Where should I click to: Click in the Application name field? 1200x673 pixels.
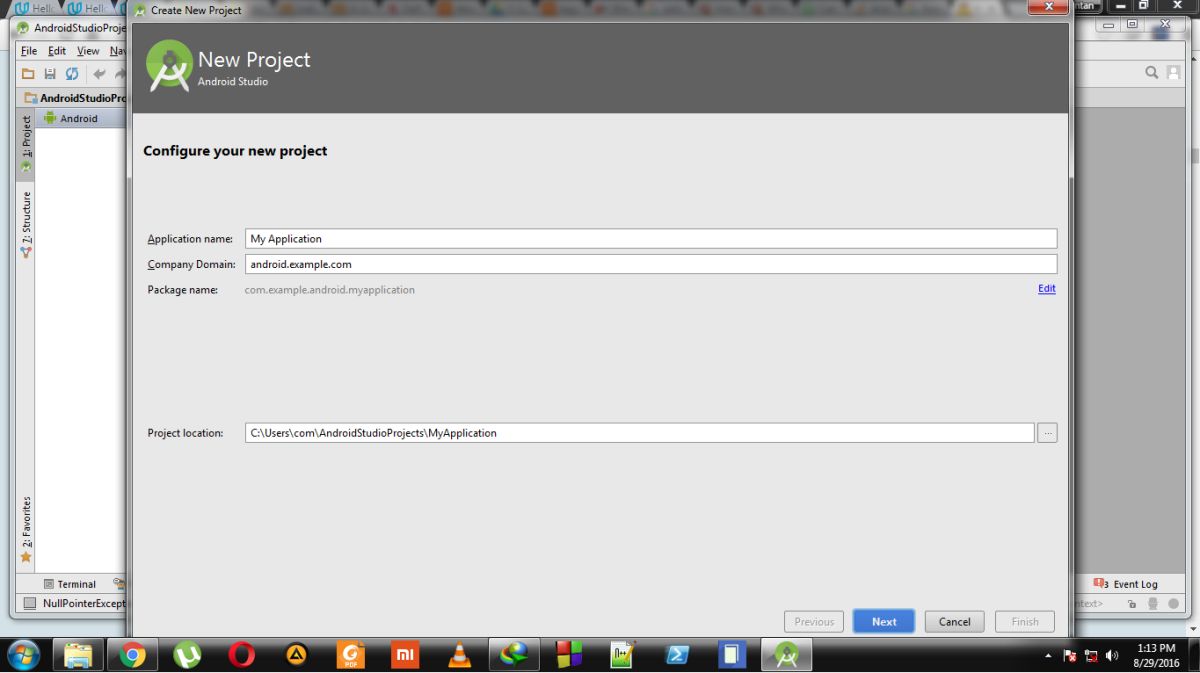tap(650, 239)
